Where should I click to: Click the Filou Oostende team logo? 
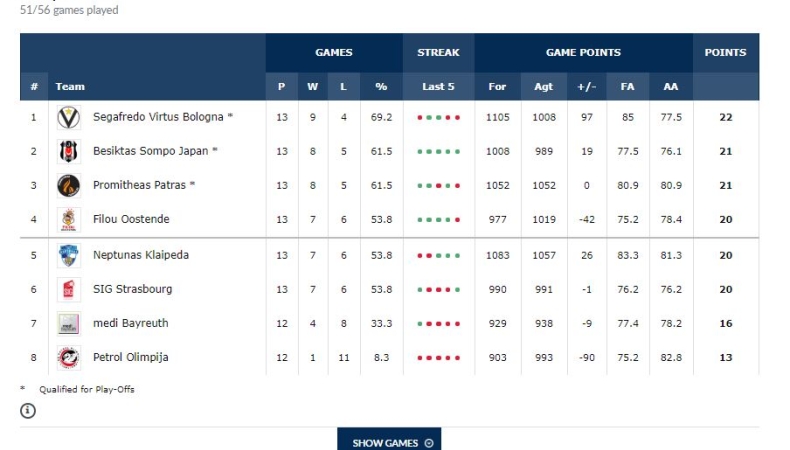click(x=68, y=220)
